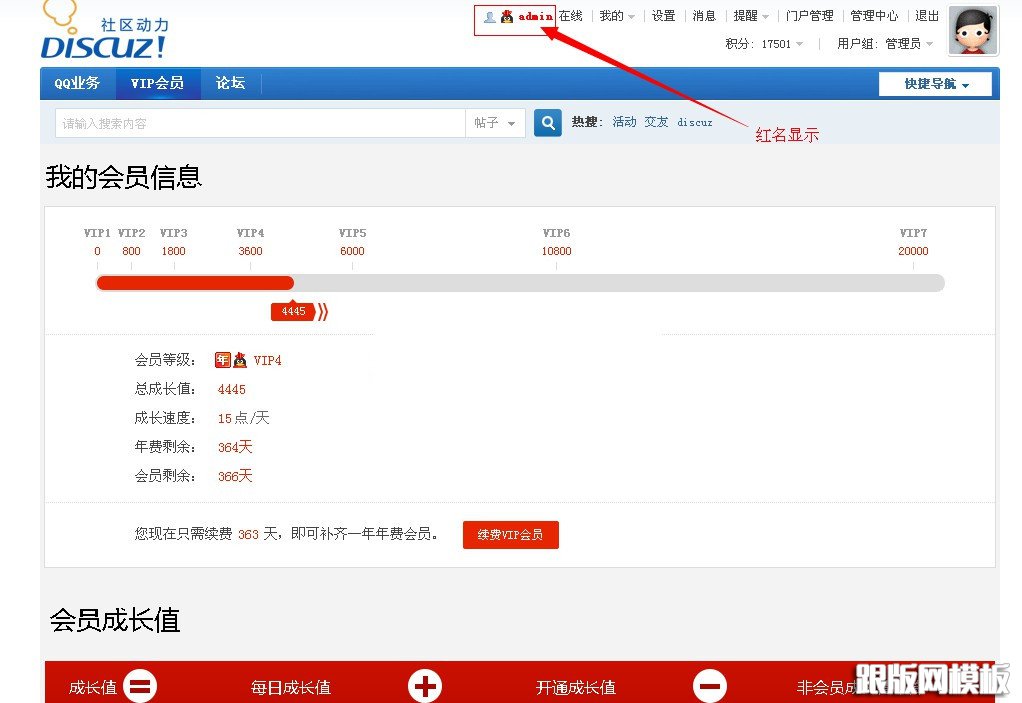Viewport: 1022px width, 703px height.
Task: Click the QQ penguin VIP icon beside admin username
Action: tap(506, 16)
